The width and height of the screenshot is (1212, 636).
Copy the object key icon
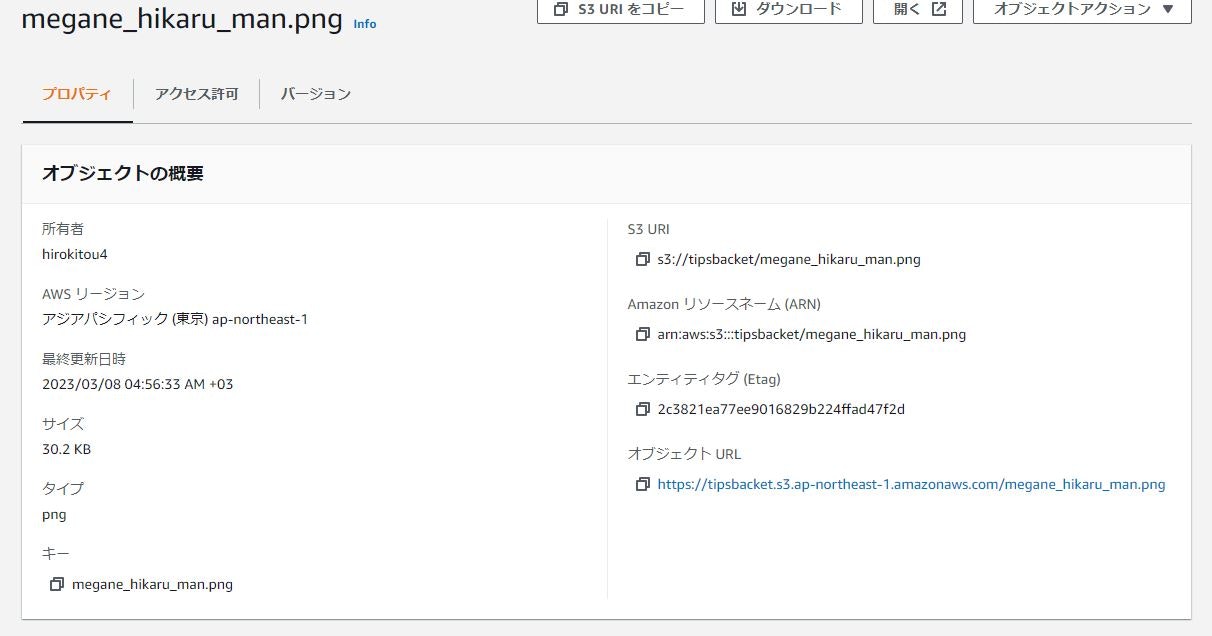coord(57,585)
